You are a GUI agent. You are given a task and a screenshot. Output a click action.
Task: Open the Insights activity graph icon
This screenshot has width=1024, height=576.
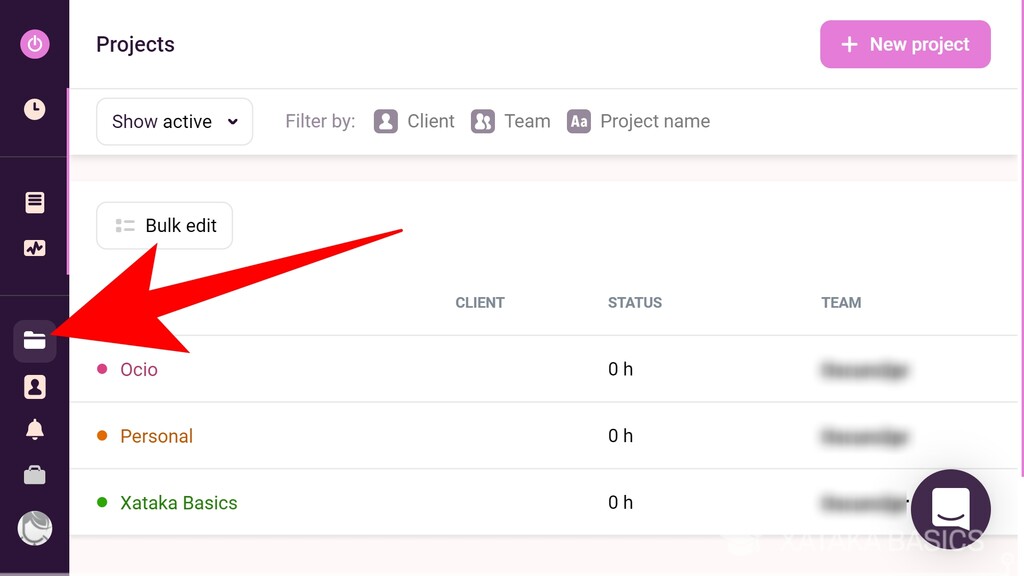(x=35, y=248)
